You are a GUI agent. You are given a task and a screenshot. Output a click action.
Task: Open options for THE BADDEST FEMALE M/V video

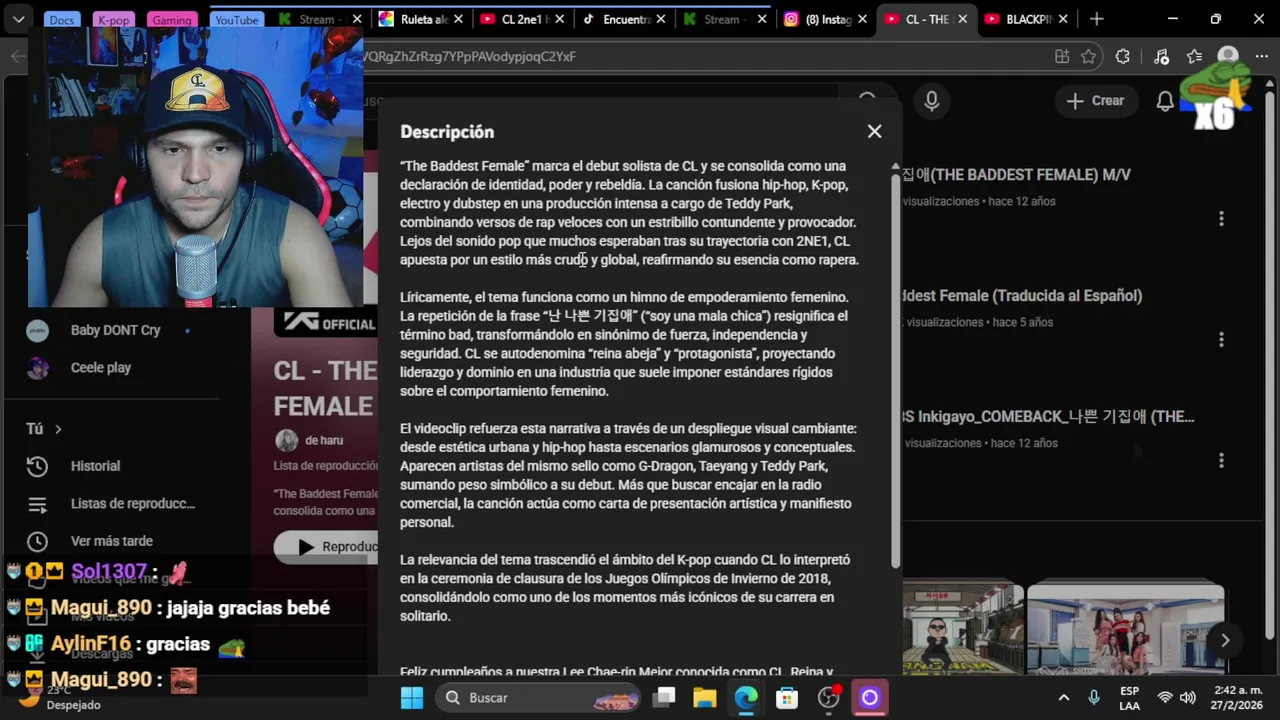point(1221,218)
